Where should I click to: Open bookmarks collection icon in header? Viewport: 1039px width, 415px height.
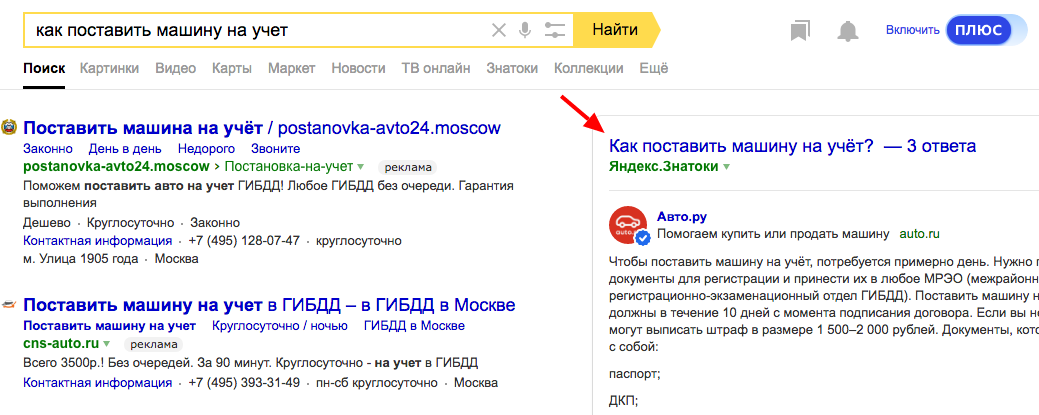pyautogui.click(x=800, y=30)
